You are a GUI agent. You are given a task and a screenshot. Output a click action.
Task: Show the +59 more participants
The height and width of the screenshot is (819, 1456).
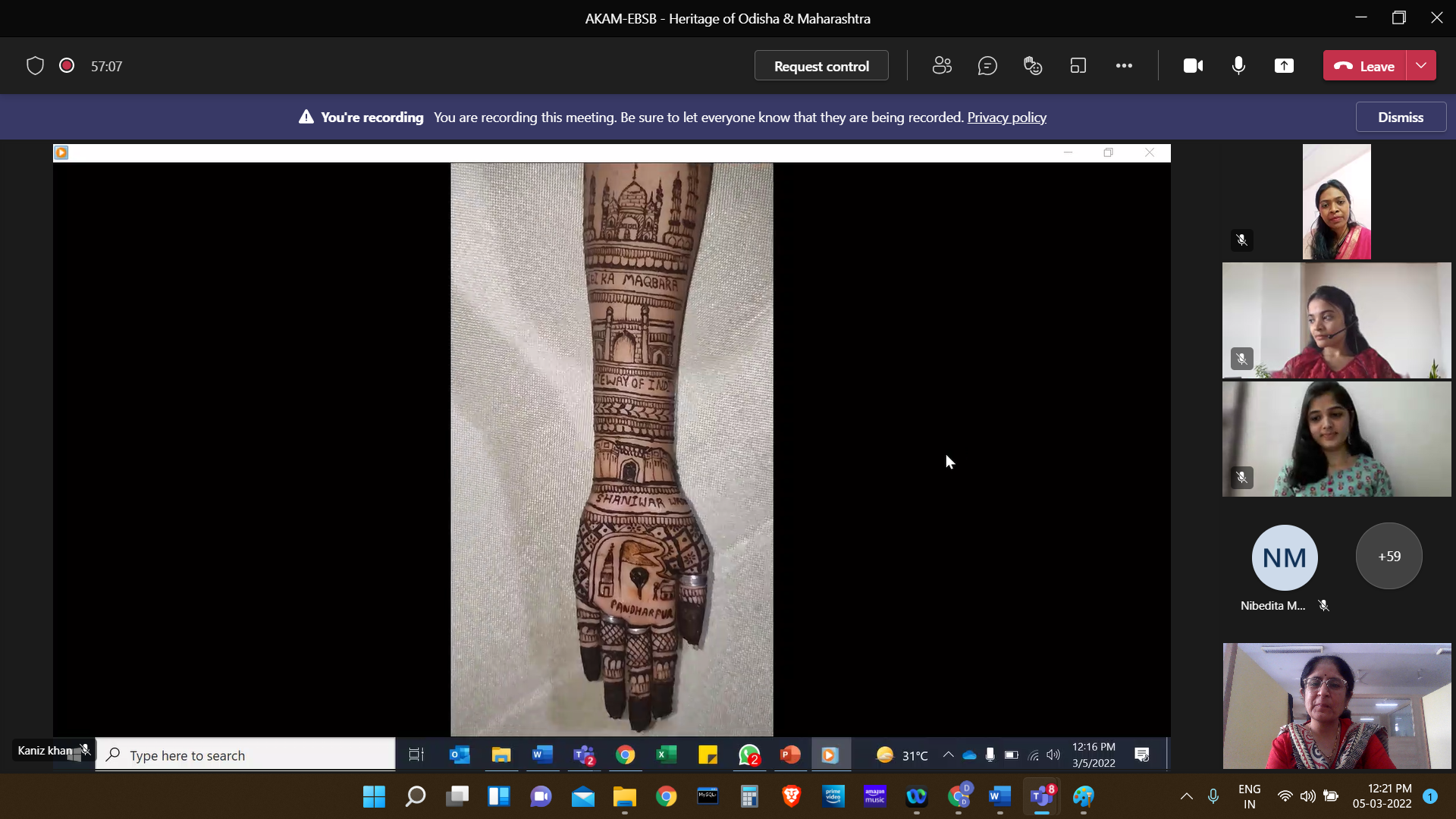[1389, 556]
